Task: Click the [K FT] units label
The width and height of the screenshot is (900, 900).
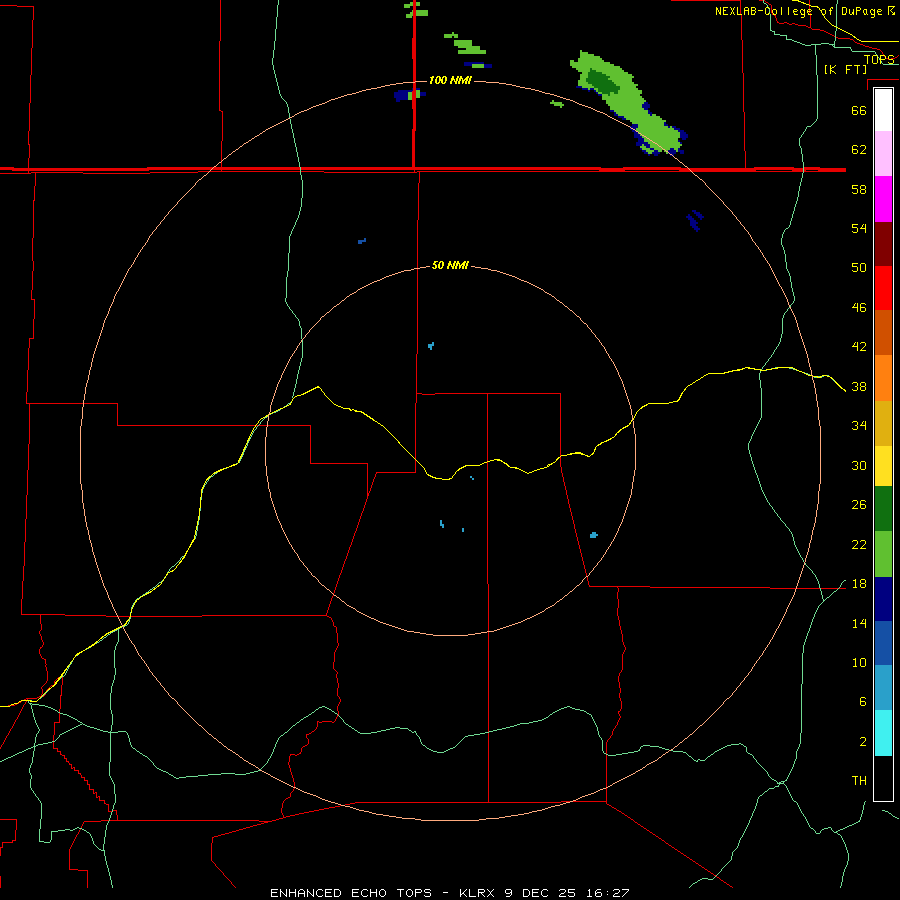Action: 845,69
